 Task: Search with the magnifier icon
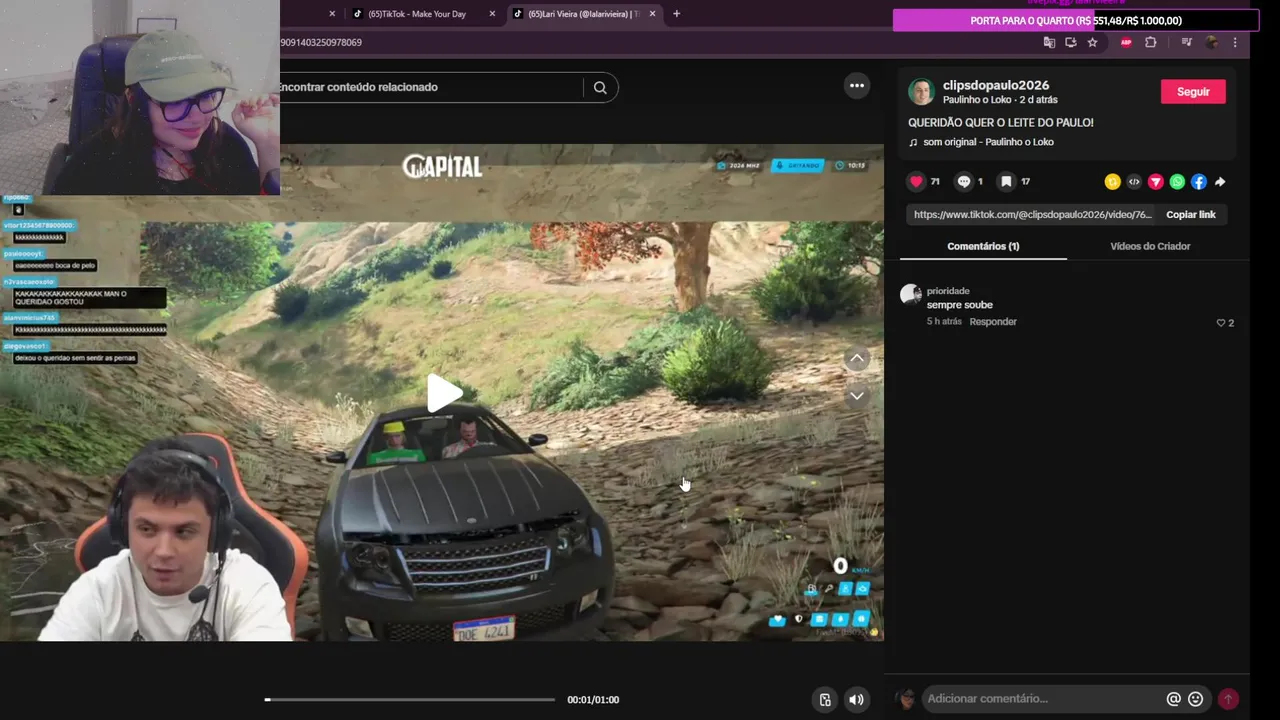600,87
